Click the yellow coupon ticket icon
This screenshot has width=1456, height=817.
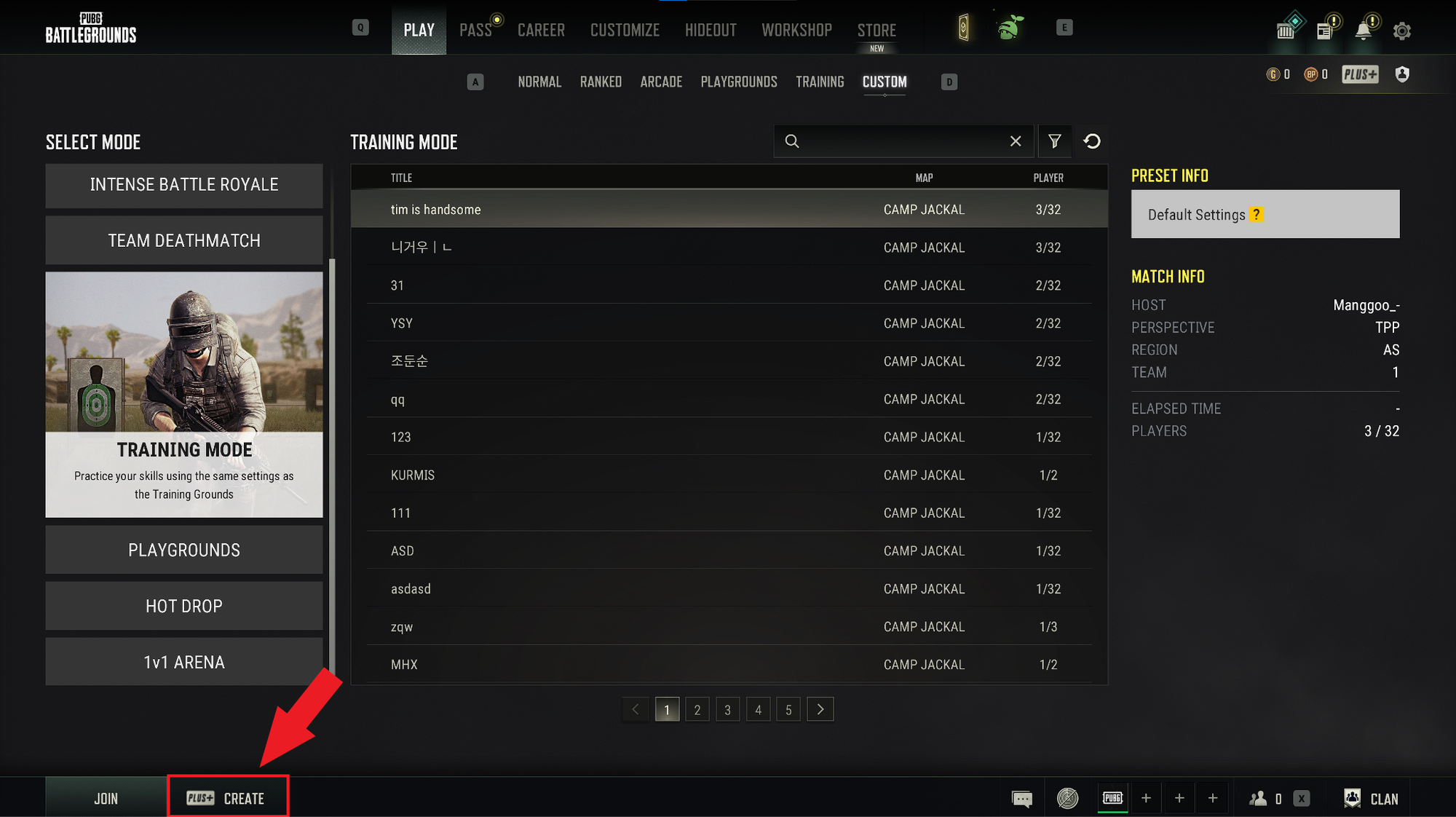click(963, 28)
